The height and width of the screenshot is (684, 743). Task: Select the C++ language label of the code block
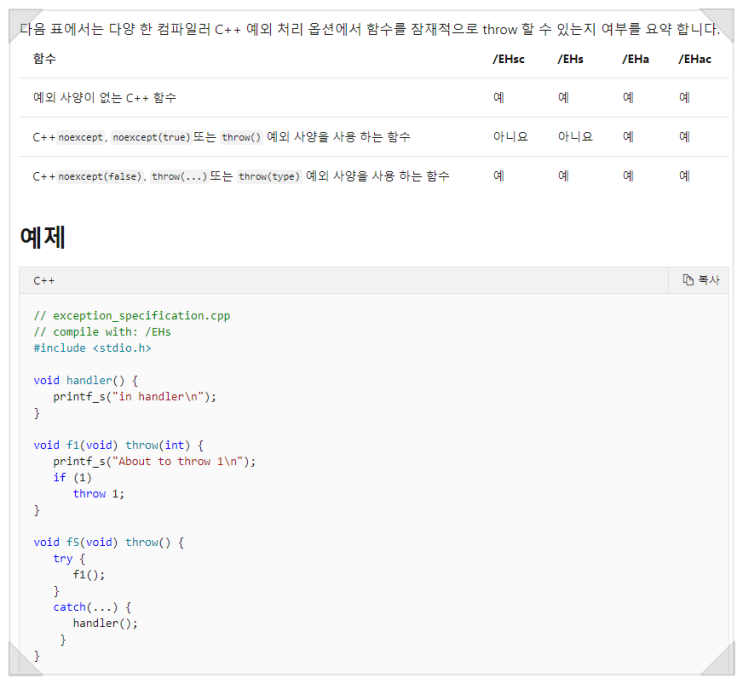coord(44,281)
